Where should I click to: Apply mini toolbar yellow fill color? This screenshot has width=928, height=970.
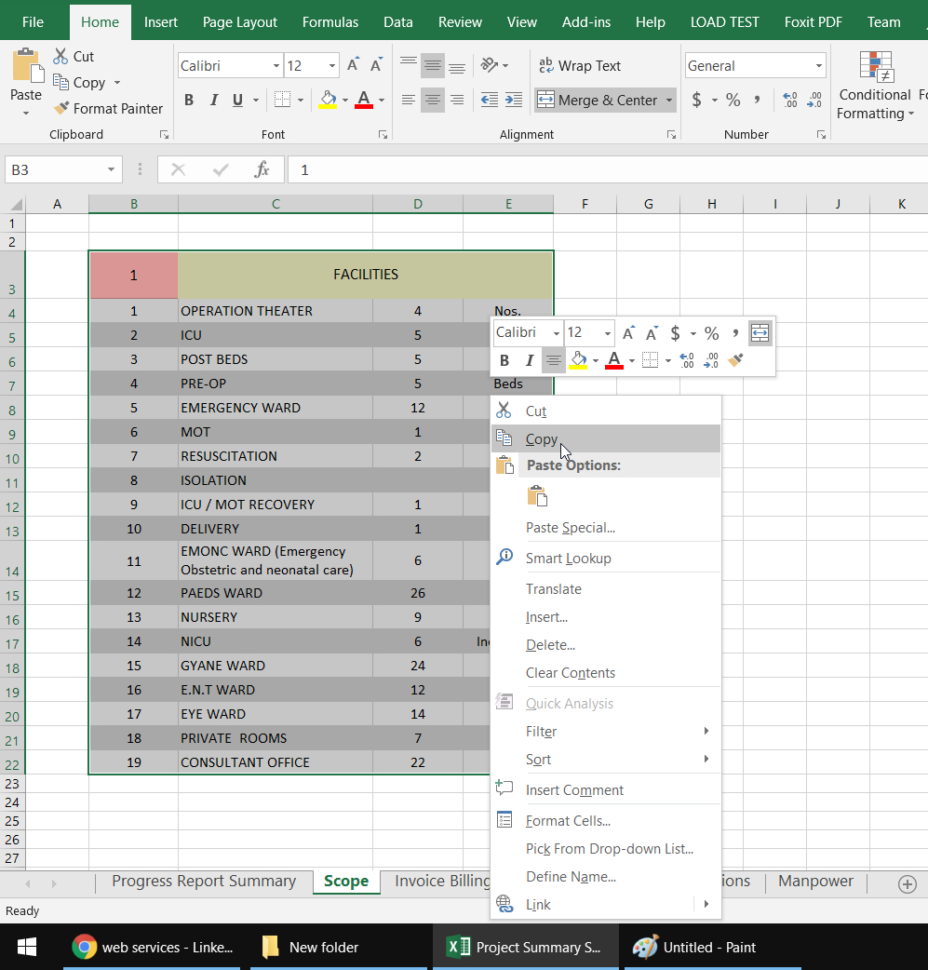578,359
